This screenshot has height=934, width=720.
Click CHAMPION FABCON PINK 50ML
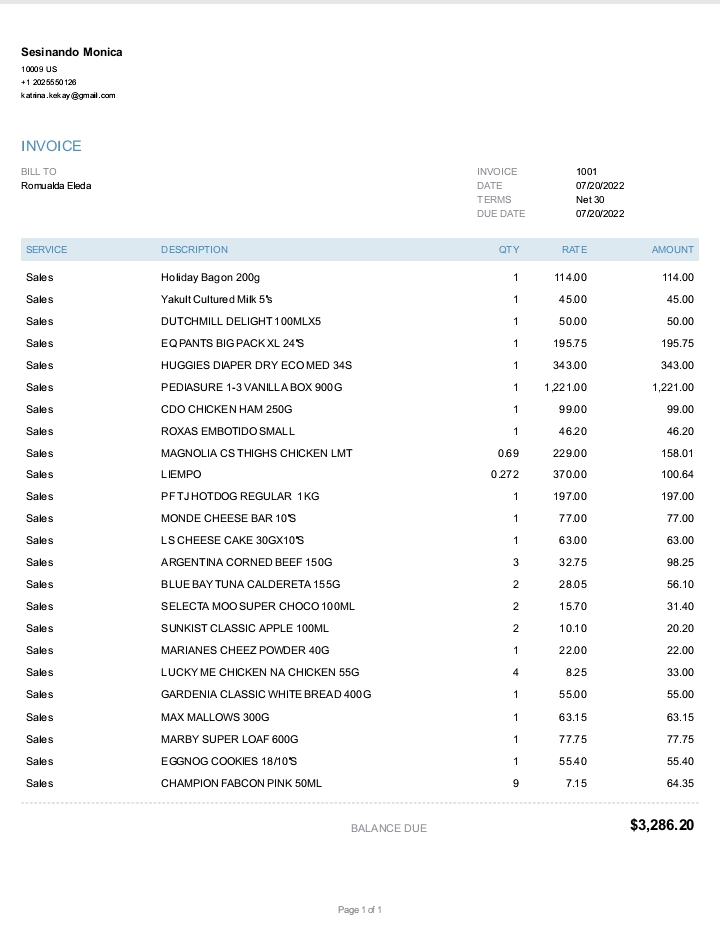[241, 784]
